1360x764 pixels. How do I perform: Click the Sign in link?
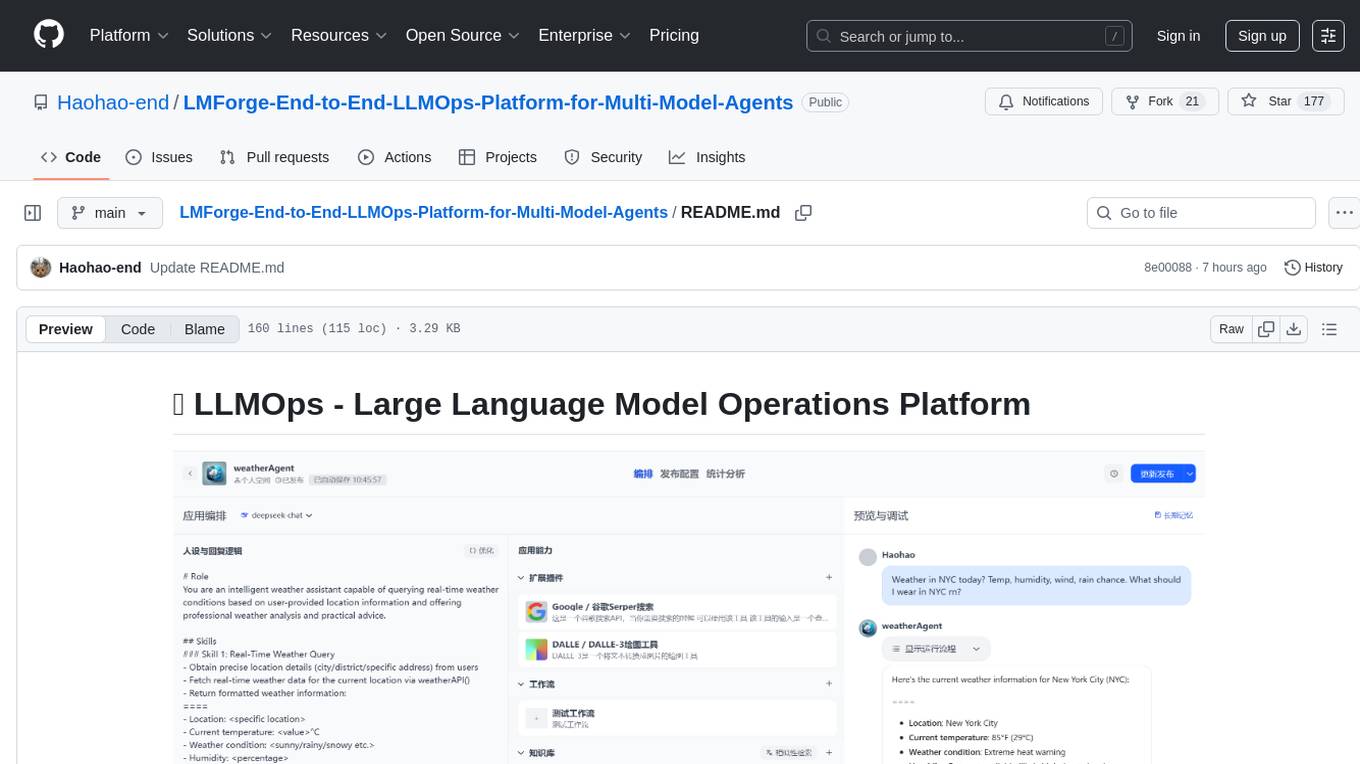point(1178,35)
